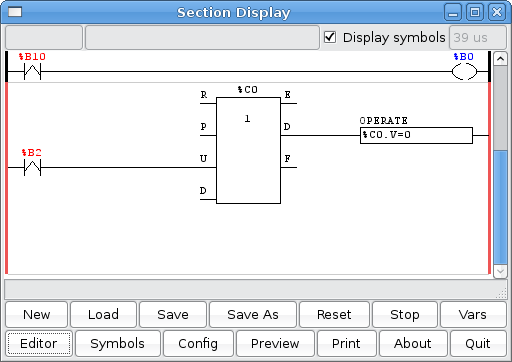Click the Save button

[173, 314]
